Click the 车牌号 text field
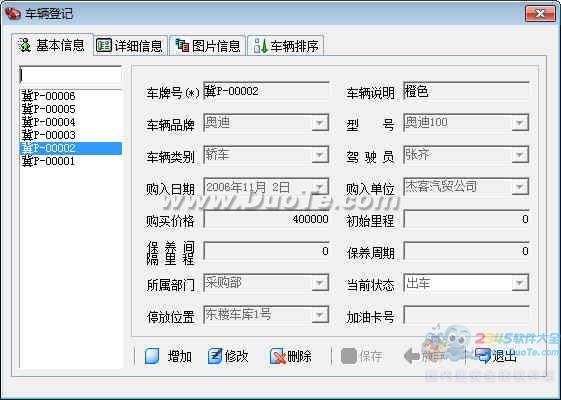Image resolution: width=561 pixels, height=400 pixels. coord(266,91)
